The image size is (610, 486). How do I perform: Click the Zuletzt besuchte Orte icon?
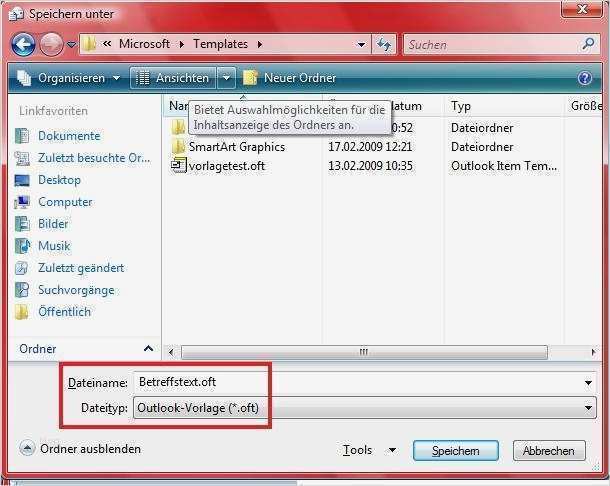pyautogui.click(x=22, y=158)
